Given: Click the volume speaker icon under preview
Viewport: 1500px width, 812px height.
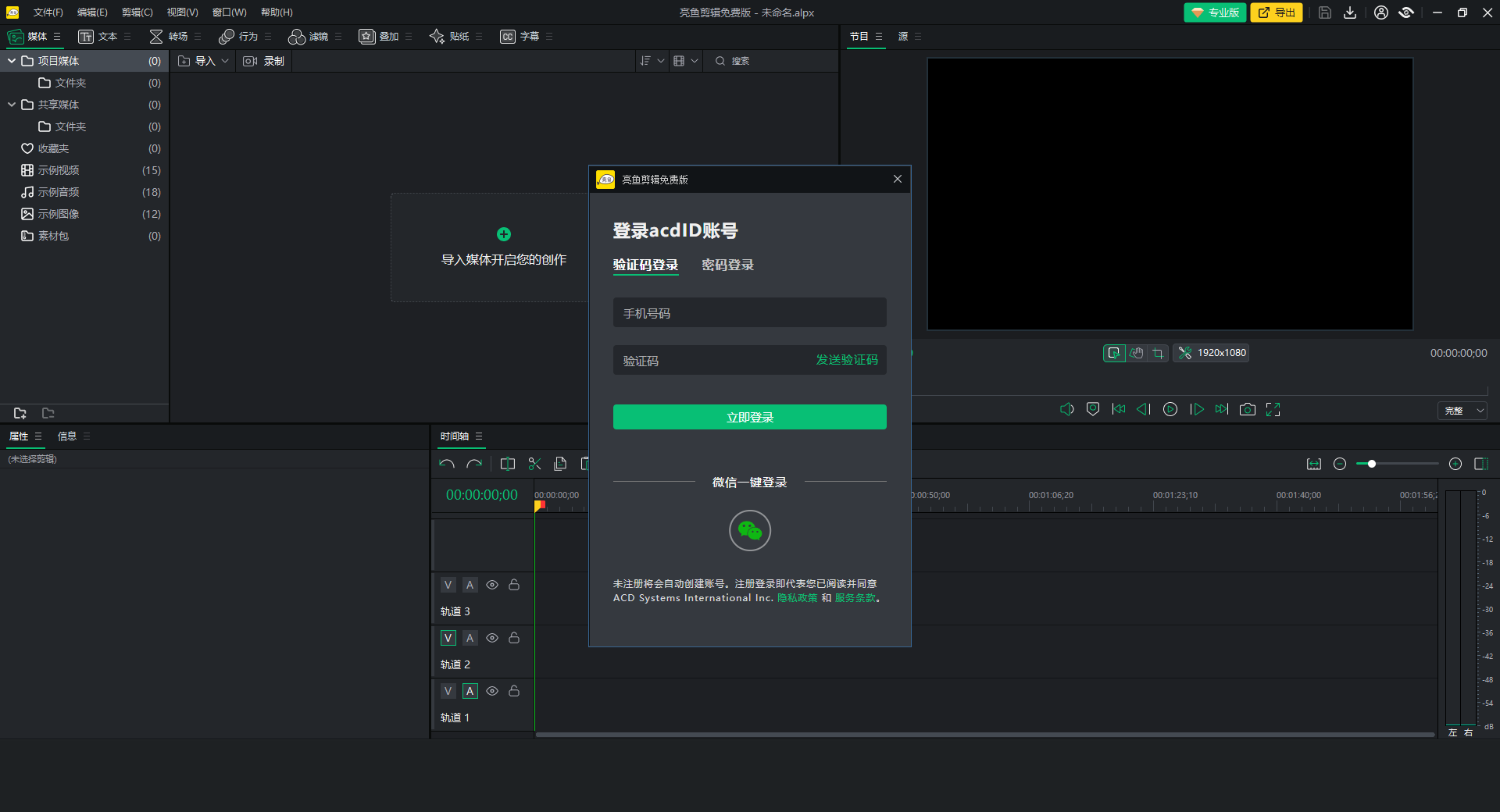Looking at the screenshot, I should pyautogui.click(x=1066, y=409).
